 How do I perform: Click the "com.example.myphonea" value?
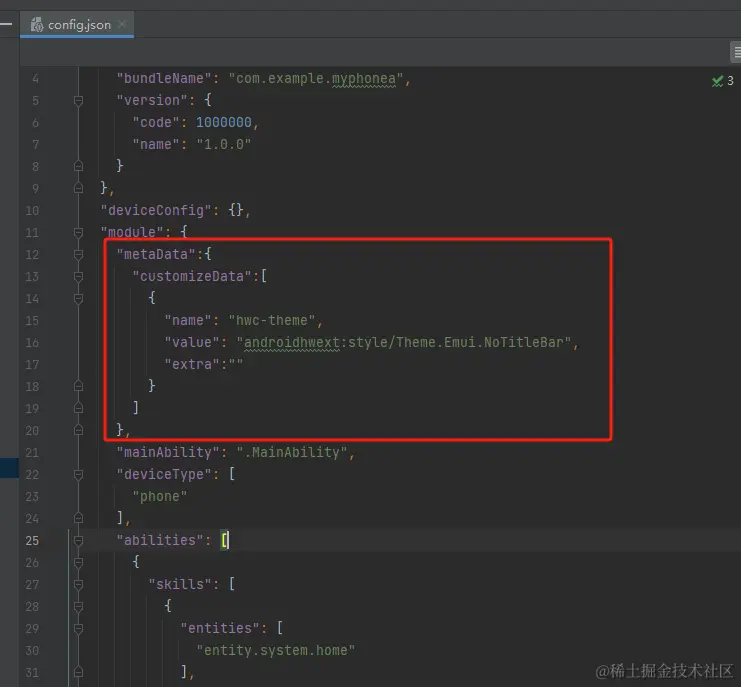pos(316,78)
